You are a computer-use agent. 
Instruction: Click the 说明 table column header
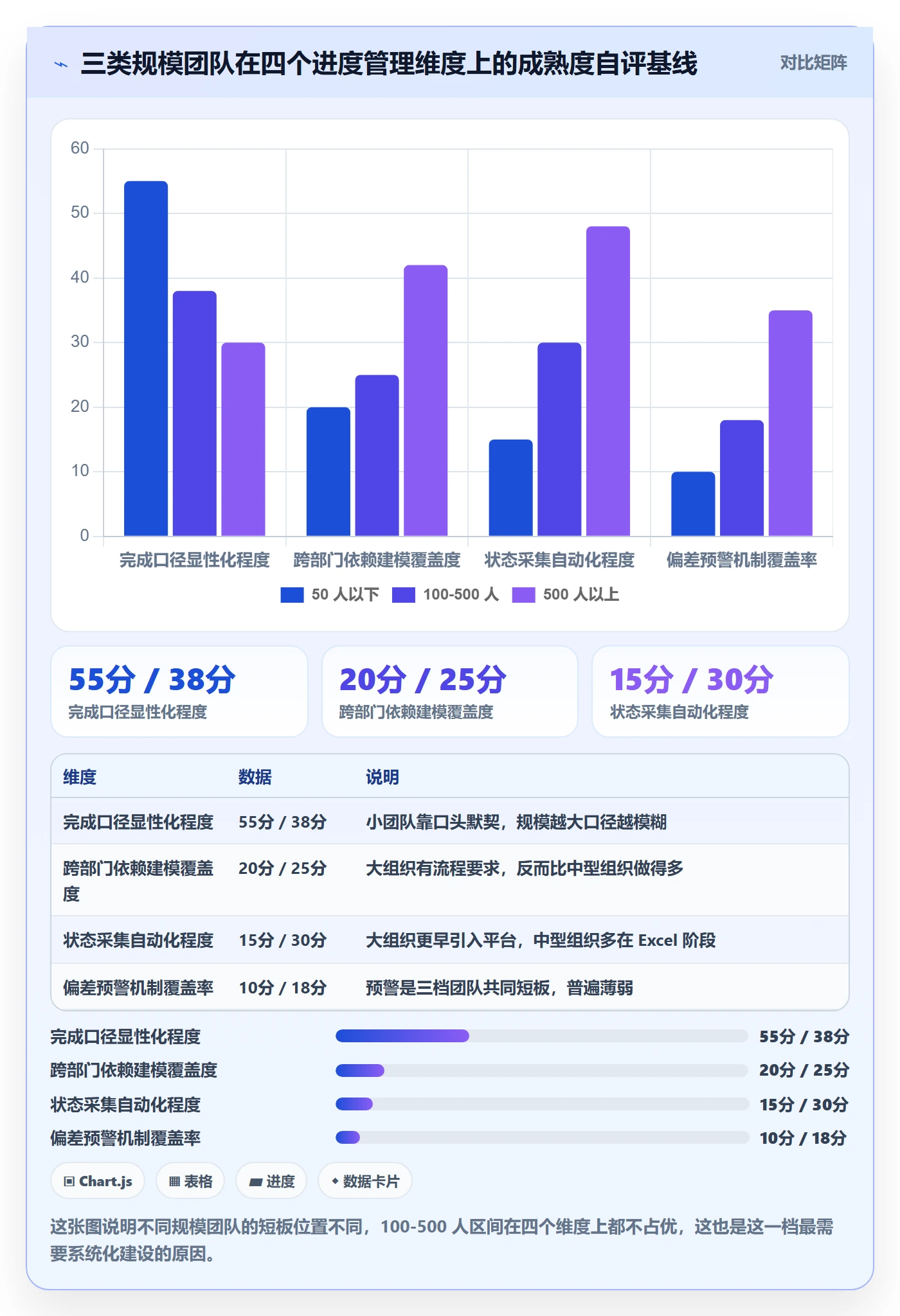[x=382, y=777]
